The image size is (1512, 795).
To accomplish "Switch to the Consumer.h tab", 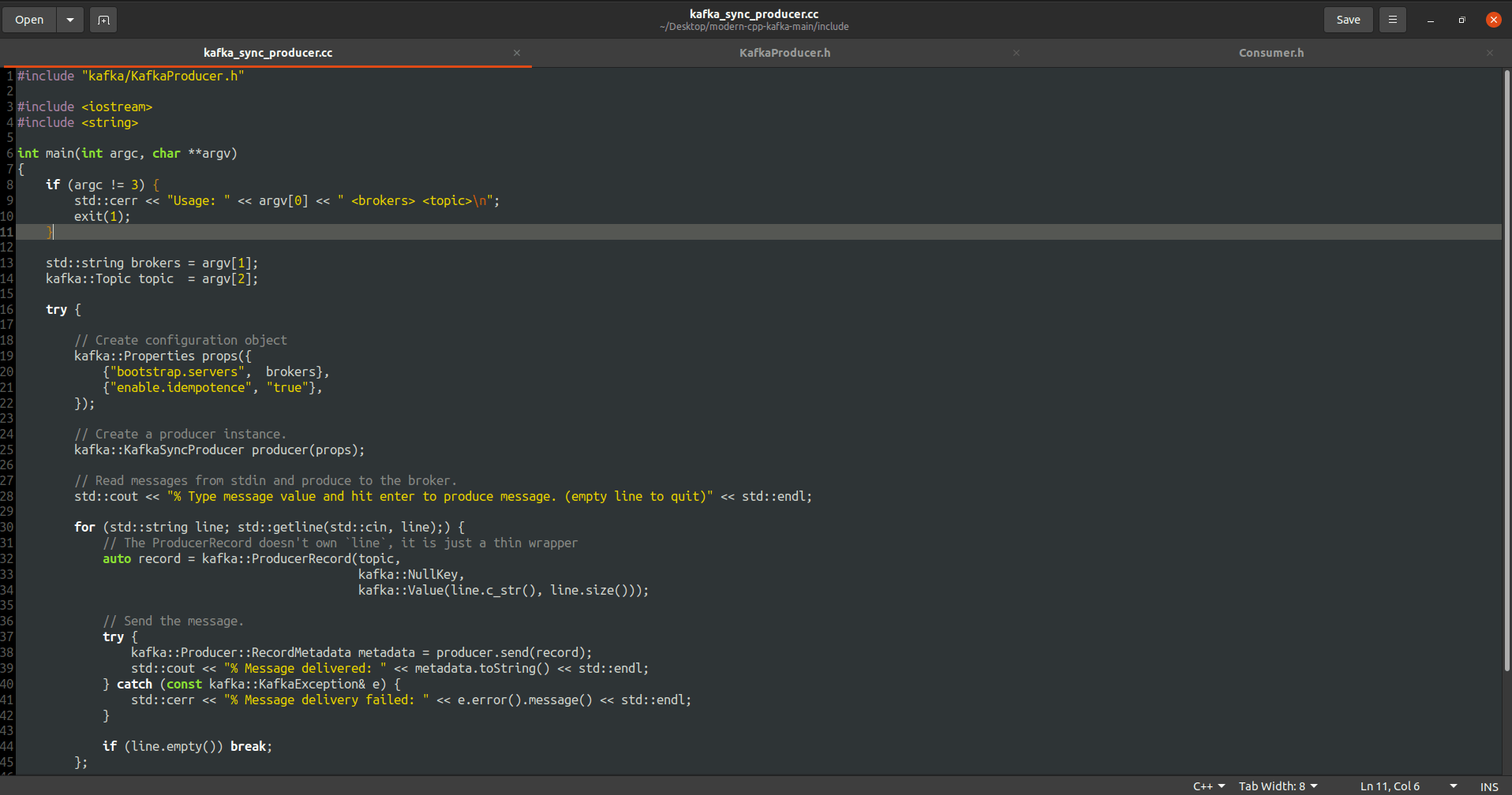I will point(1271,53).
